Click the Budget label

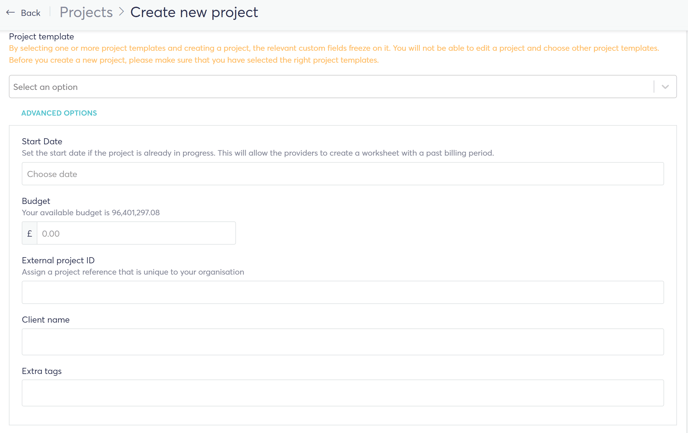[36, 201]
